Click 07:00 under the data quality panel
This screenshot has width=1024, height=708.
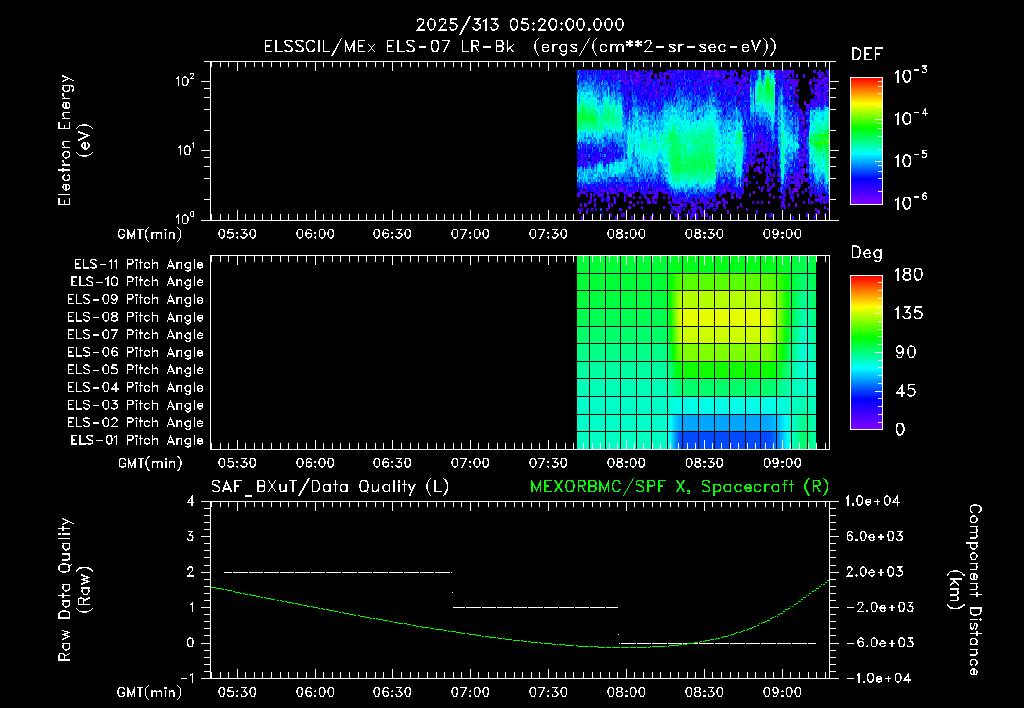[470, 692]
